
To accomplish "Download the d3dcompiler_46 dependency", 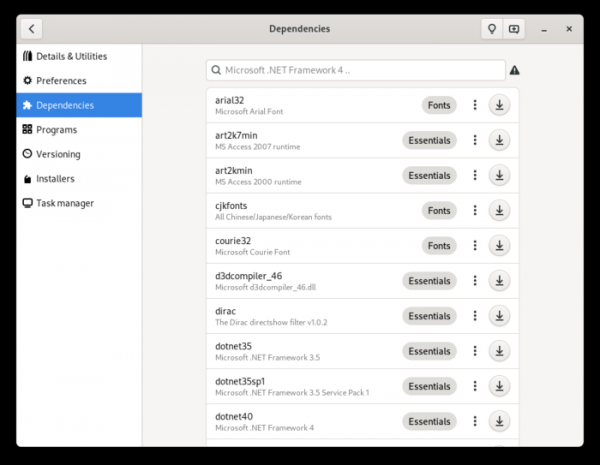I will click(499, 281).
